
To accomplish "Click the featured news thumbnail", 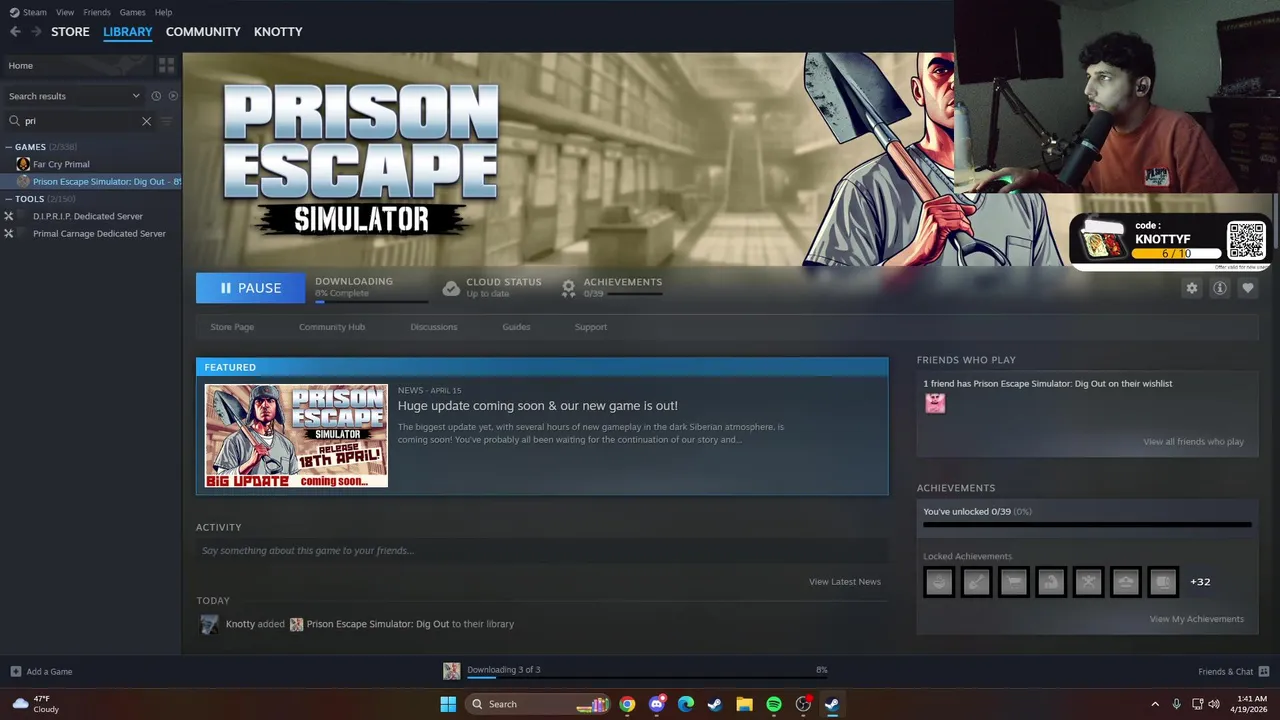I will (296, 436).
